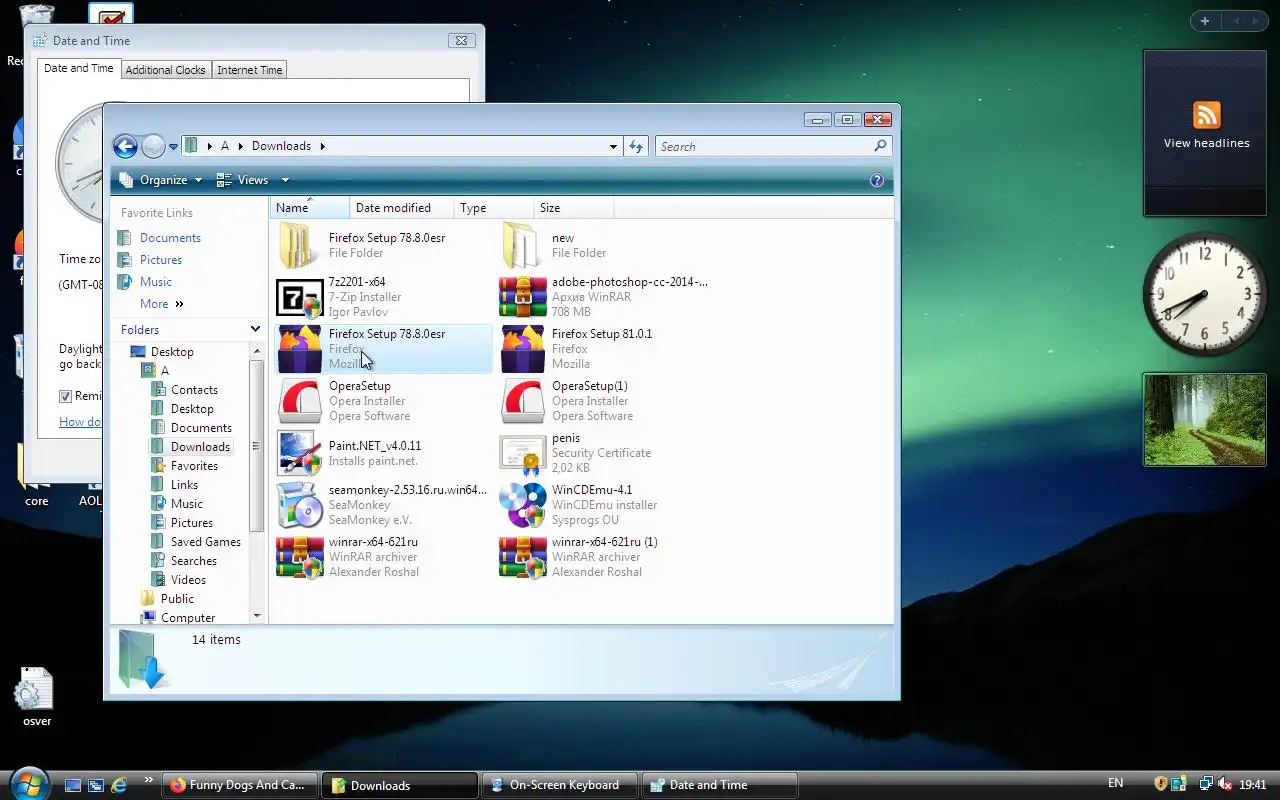1280x800 pixels.
Task: Expand the breadcrumb arrow after Downloads
Action: 323,146
